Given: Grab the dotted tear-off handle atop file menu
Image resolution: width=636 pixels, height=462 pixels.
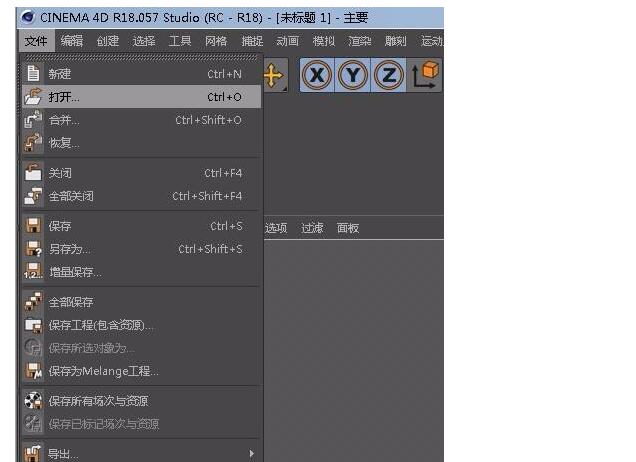Looking at the screenshot, I should coord(142,58).
